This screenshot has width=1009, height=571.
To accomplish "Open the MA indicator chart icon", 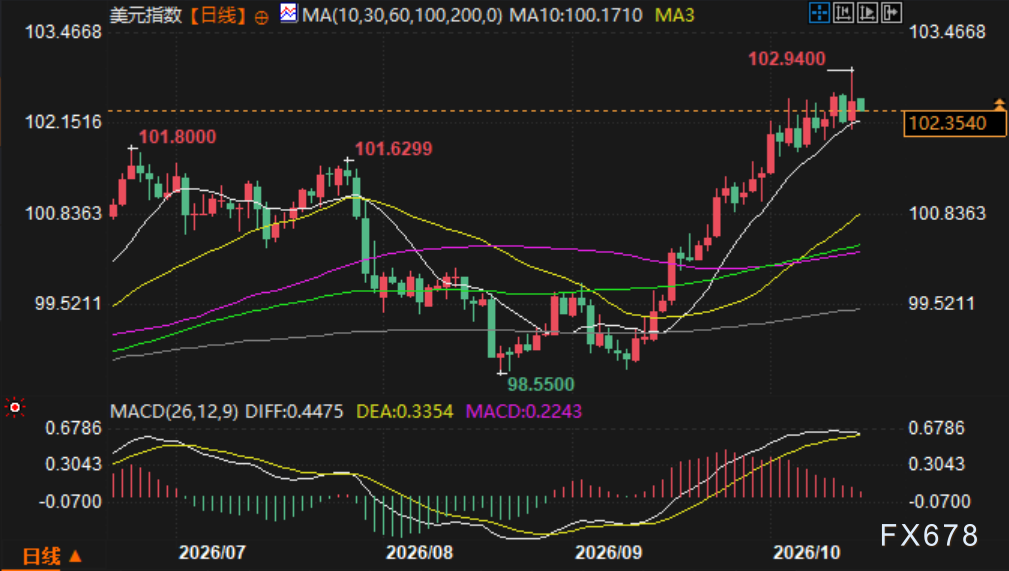I will [289, 13].
